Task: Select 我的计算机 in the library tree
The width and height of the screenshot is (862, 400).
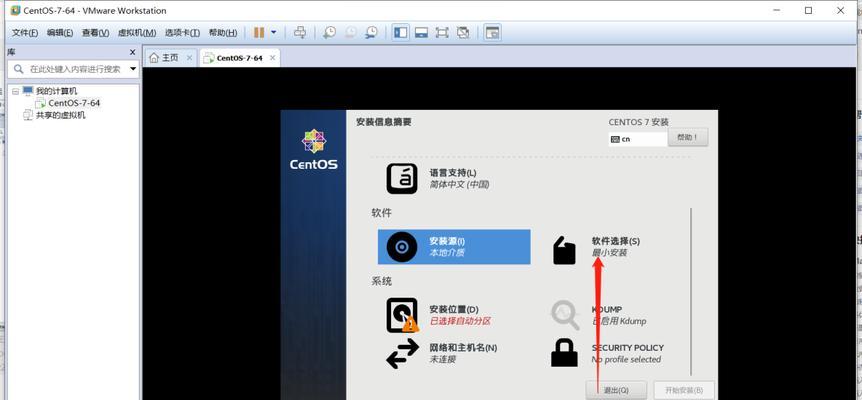Action: 57,91
